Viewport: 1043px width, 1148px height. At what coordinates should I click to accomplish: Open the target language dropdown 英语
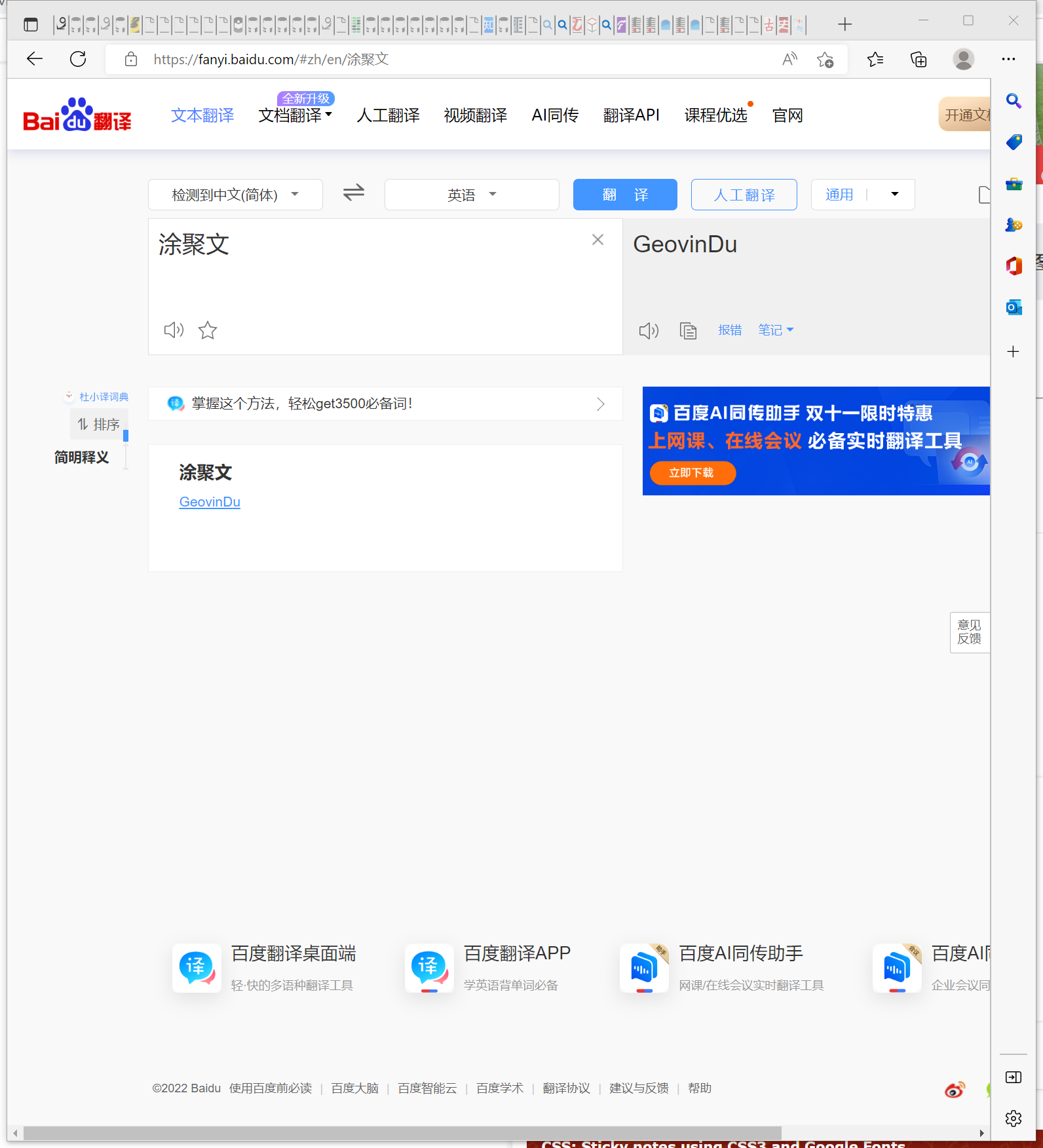(x=472, y=195)
